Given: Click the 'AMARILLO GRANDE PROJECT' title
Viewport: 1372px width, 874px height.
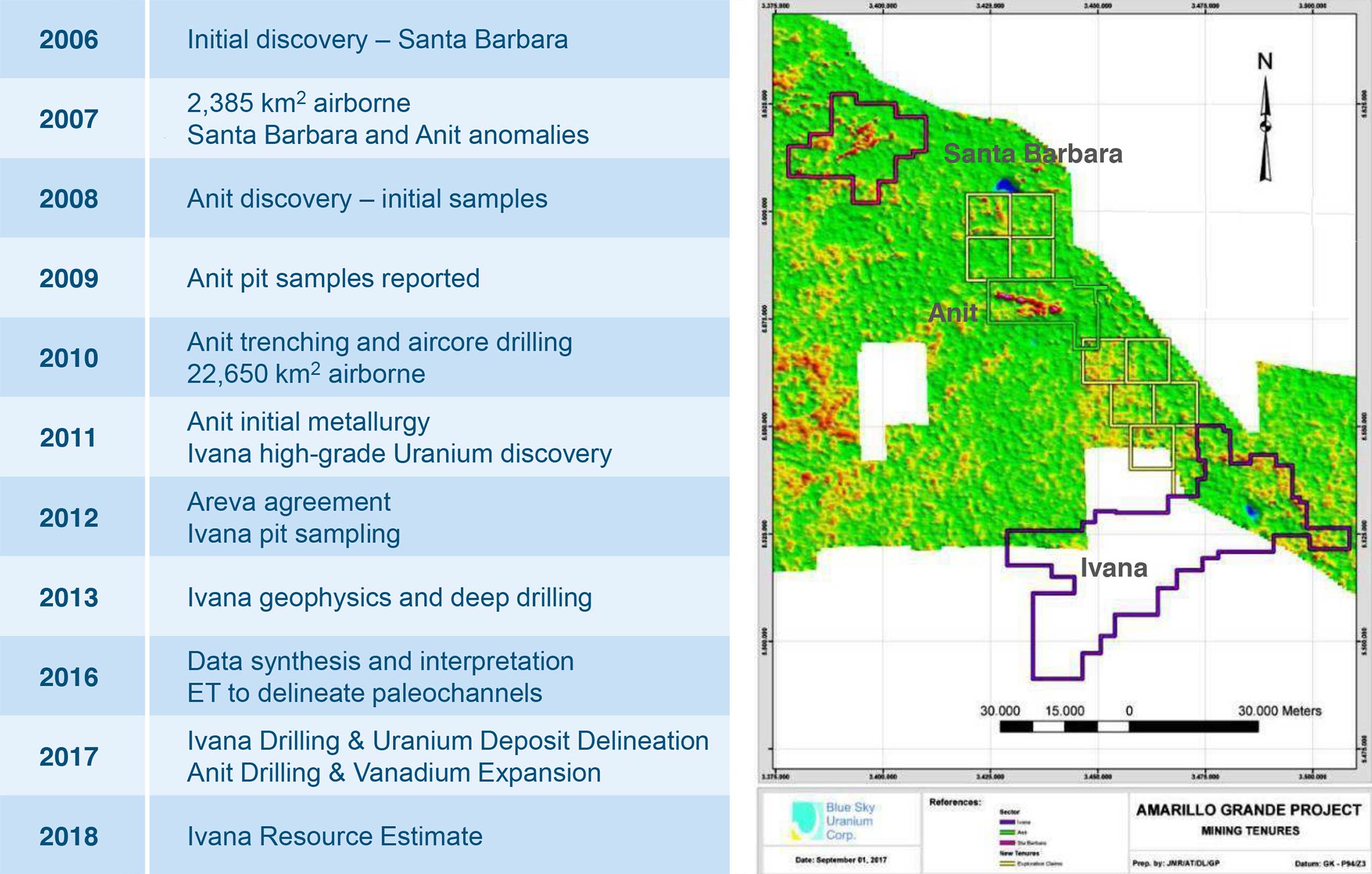Looking at the screenshot, I should pyautogui.click(x=1249, y=810).
